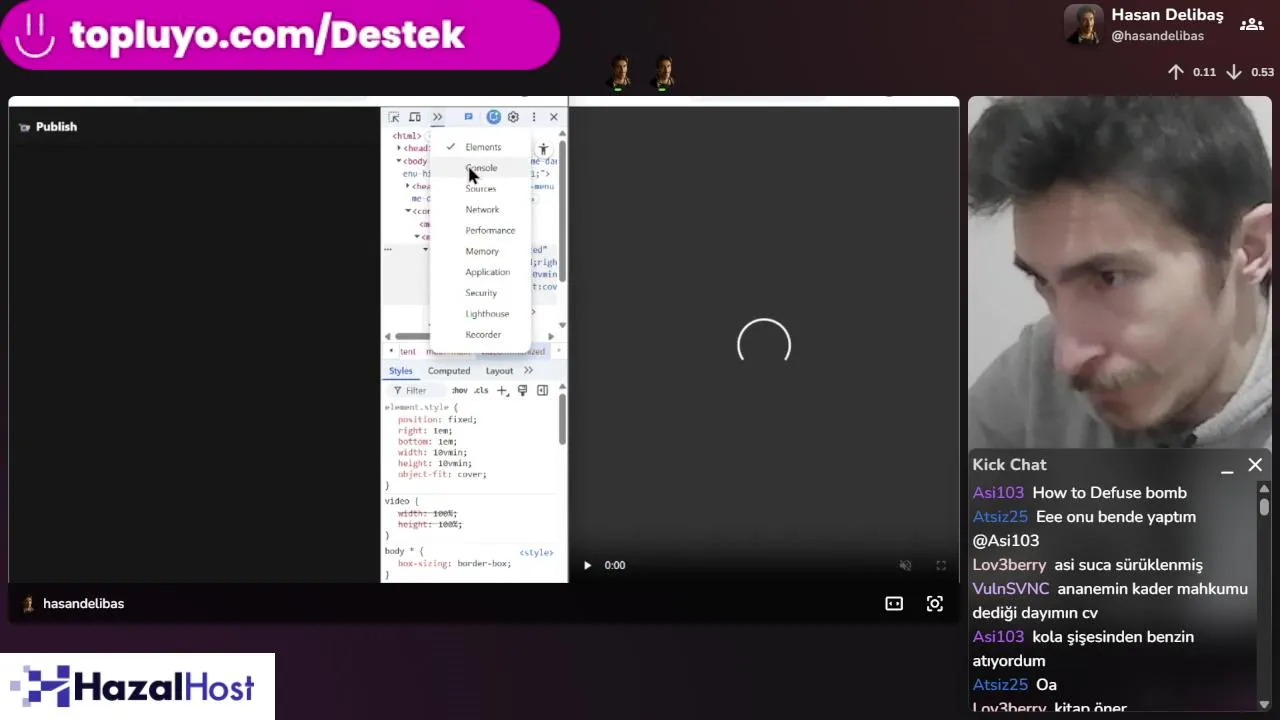
Task: Expand the head node in DOM tree
Action: click(x=400, y=148)
